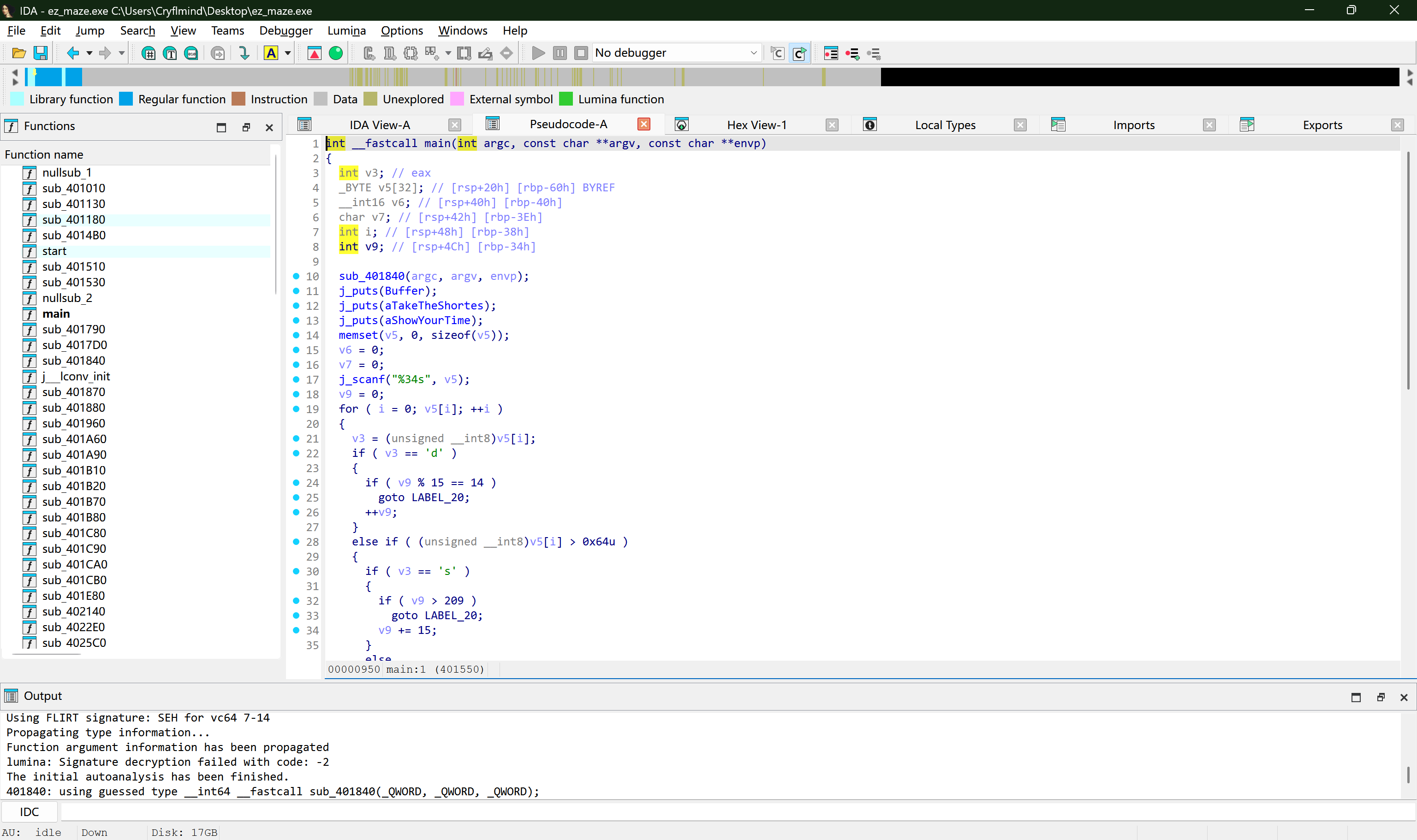This screenshot has width=1417, height=840.
Task: Start the debugger with the green play icon
Action: [x=538, y=53]
